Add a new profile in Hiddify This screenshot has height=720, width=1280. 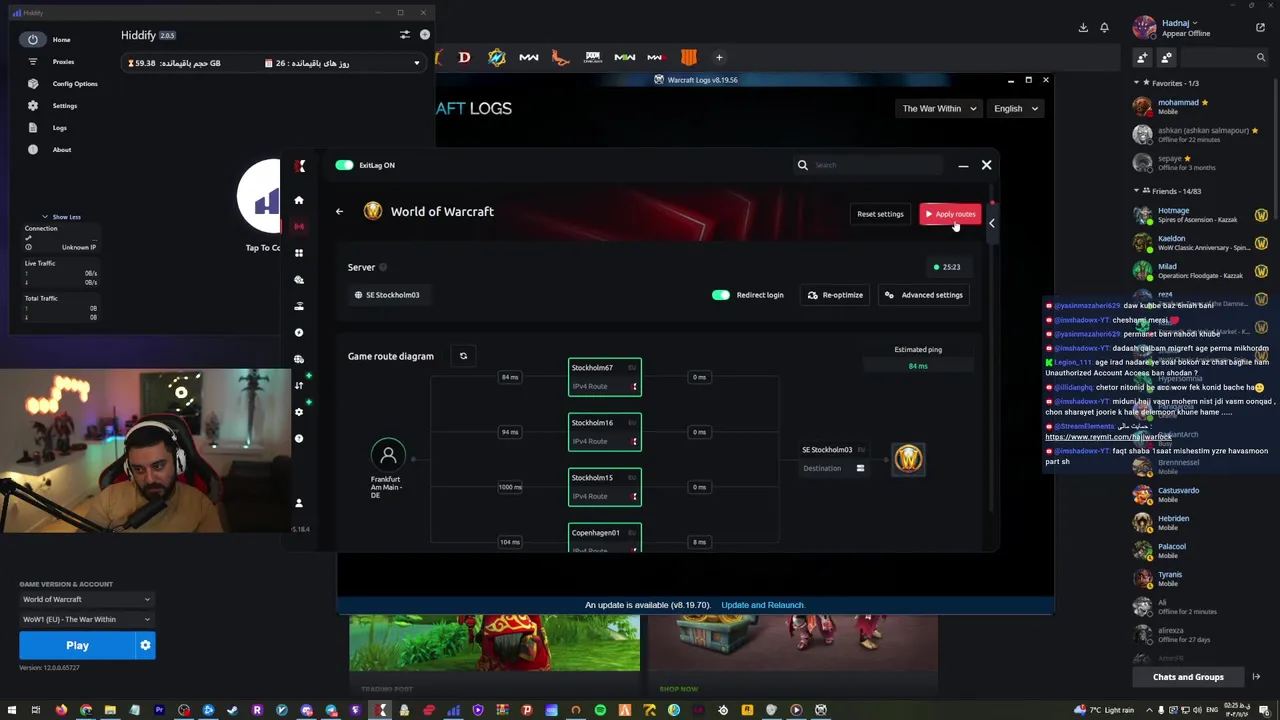425,35
